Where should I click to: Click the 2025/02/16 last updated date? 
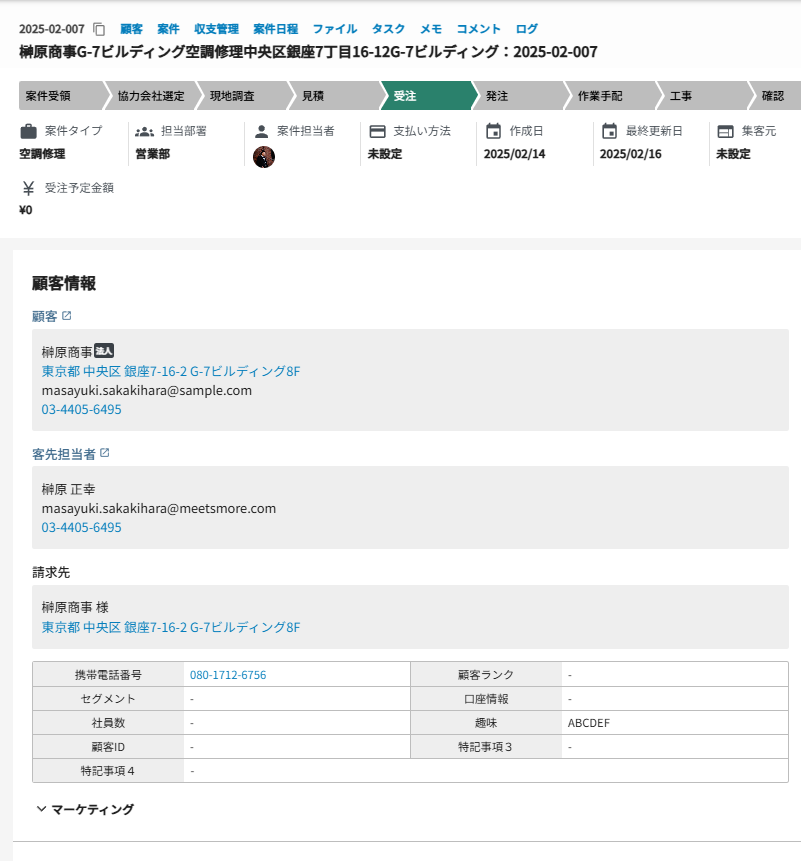pos(630,154)
